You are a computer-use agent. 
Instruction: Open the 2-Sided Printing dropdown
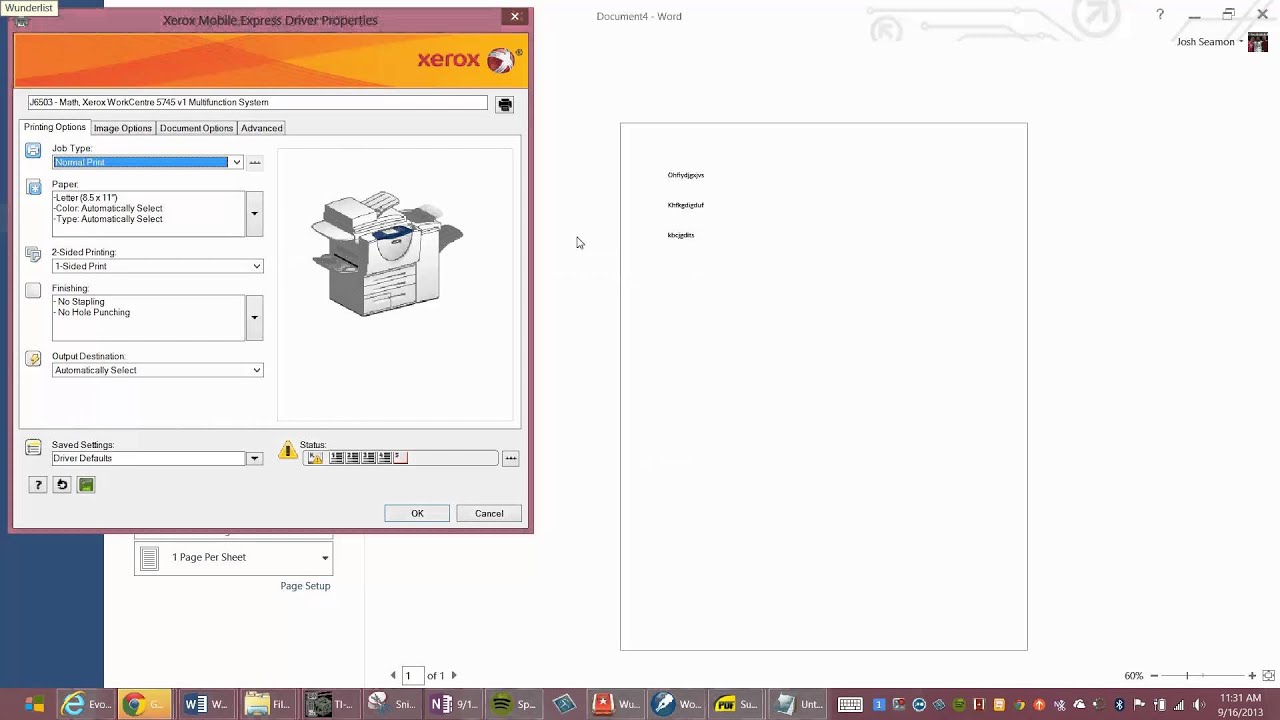[x=257, y=266]
